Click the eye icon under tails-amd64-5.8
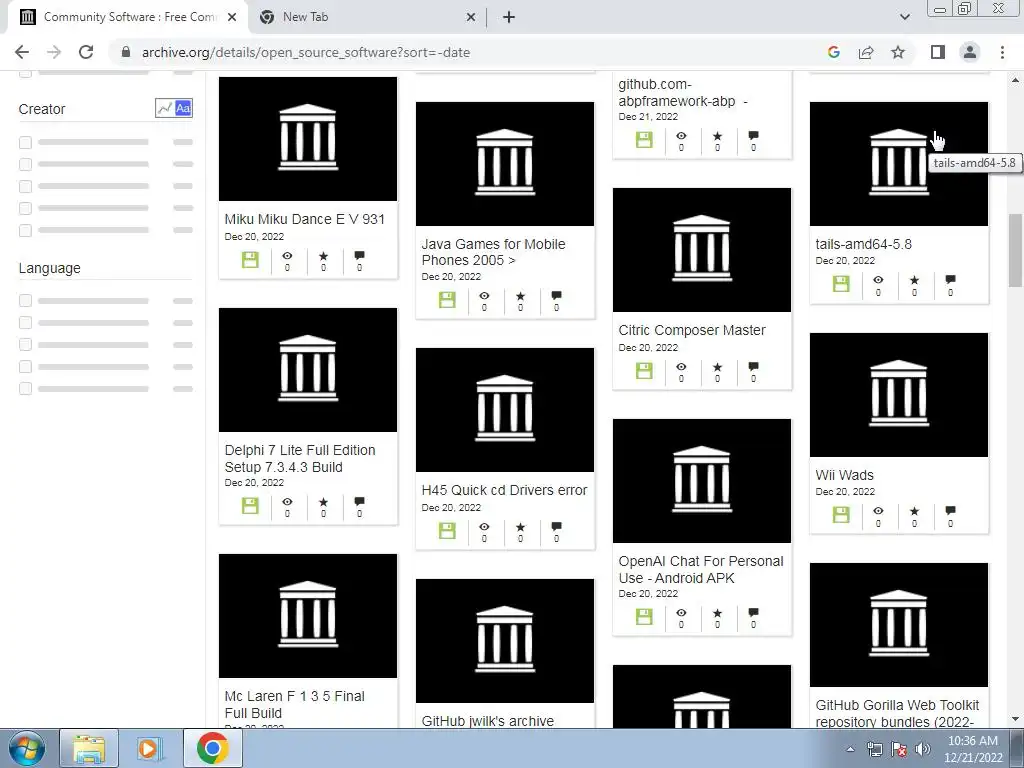Viewport: 1024px width, 768px height. 878,280
